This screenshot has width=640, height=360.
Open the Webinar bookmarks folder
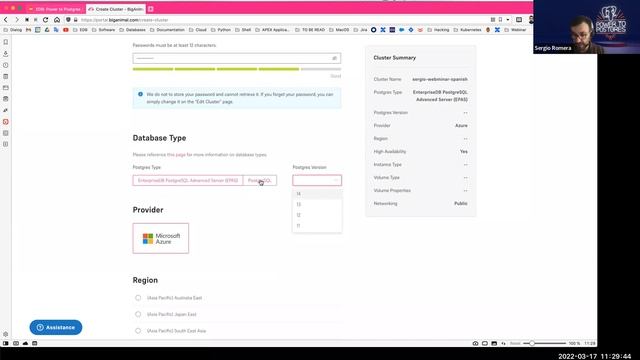(515, 30)
